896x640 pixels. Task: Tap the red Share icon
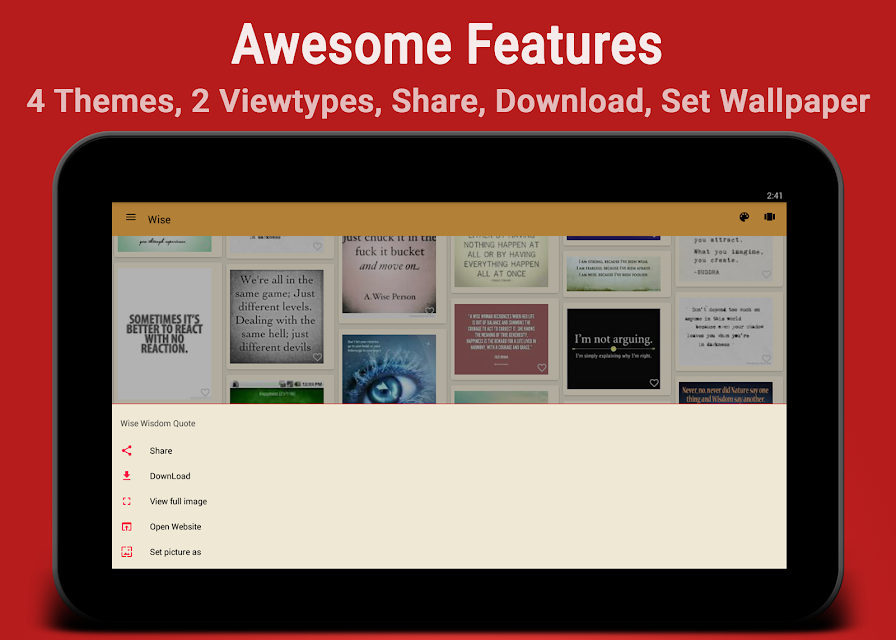[x=127, y=450]
